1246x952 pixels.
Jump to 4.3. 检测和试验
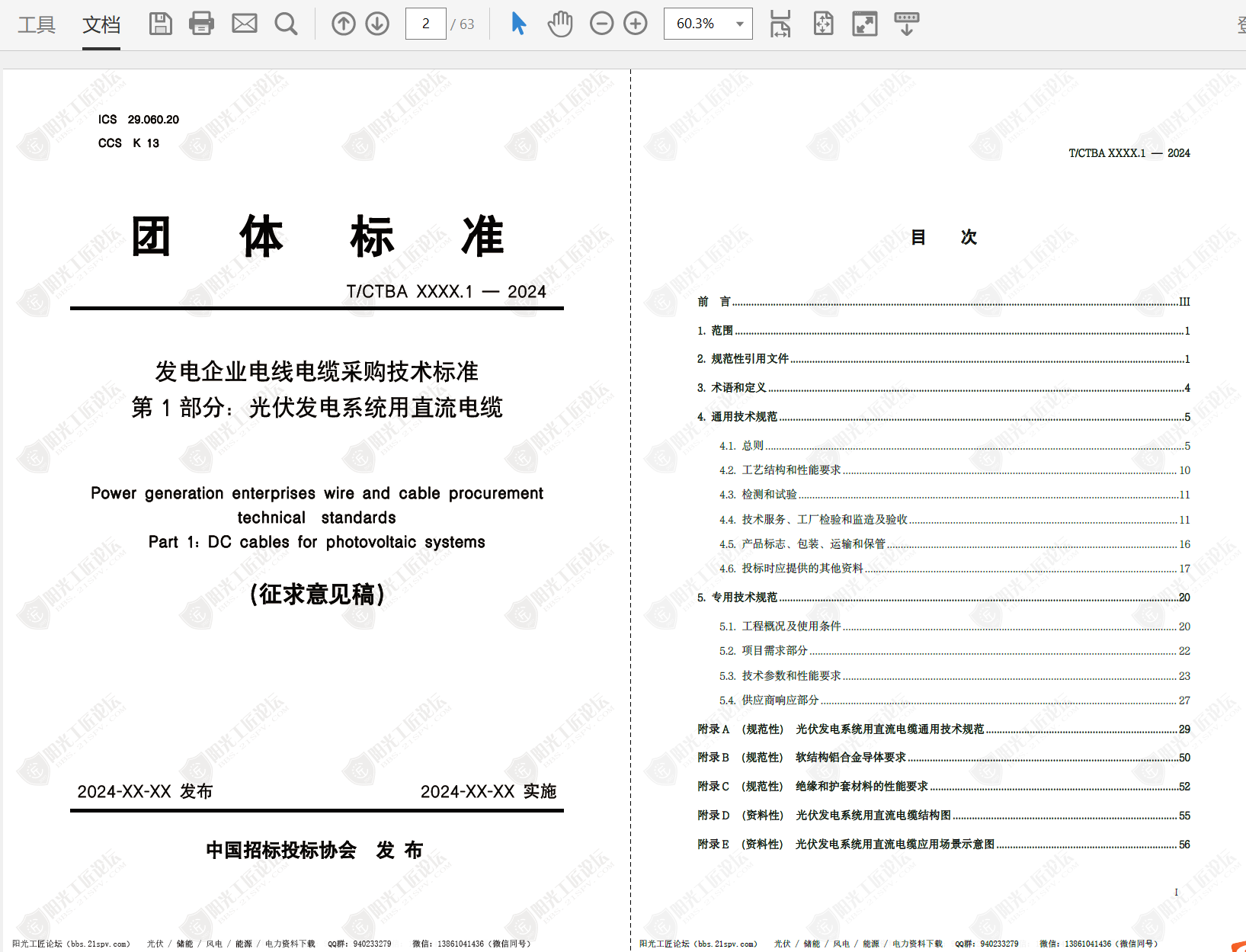(x=955, y=495)
